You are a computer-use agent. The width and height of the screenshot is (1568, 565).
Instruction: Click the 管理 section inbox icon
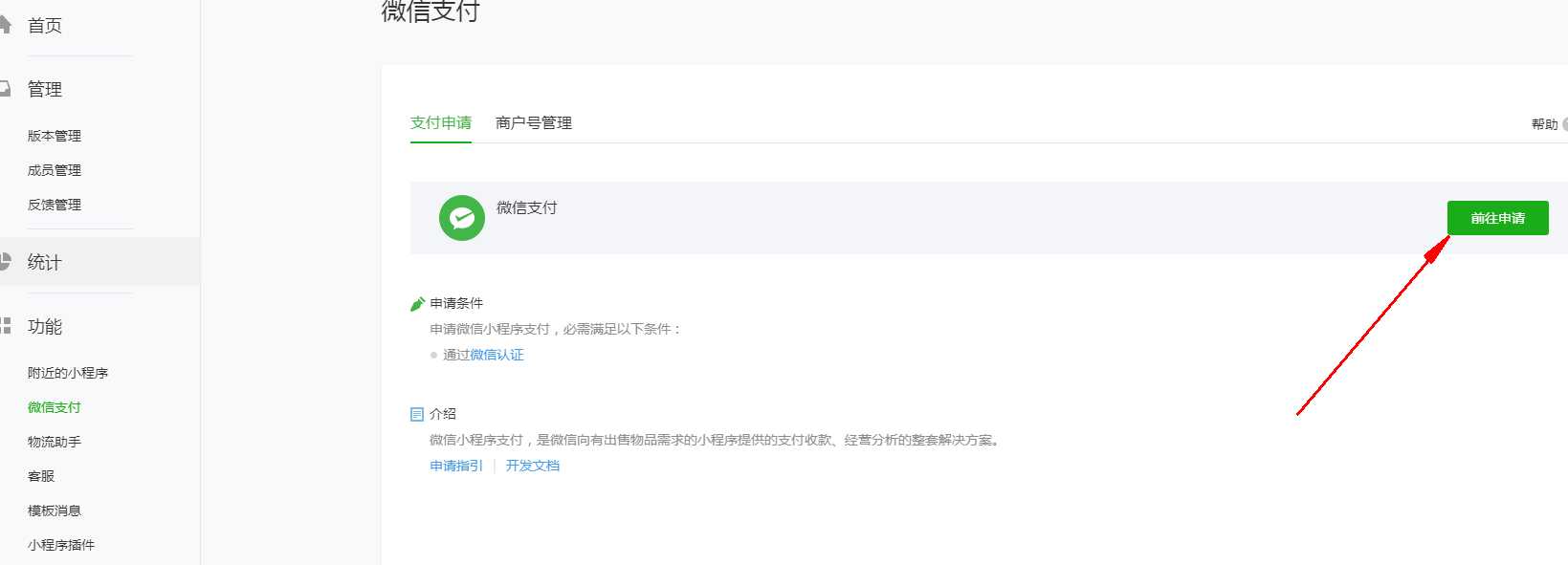pos(5,89)
